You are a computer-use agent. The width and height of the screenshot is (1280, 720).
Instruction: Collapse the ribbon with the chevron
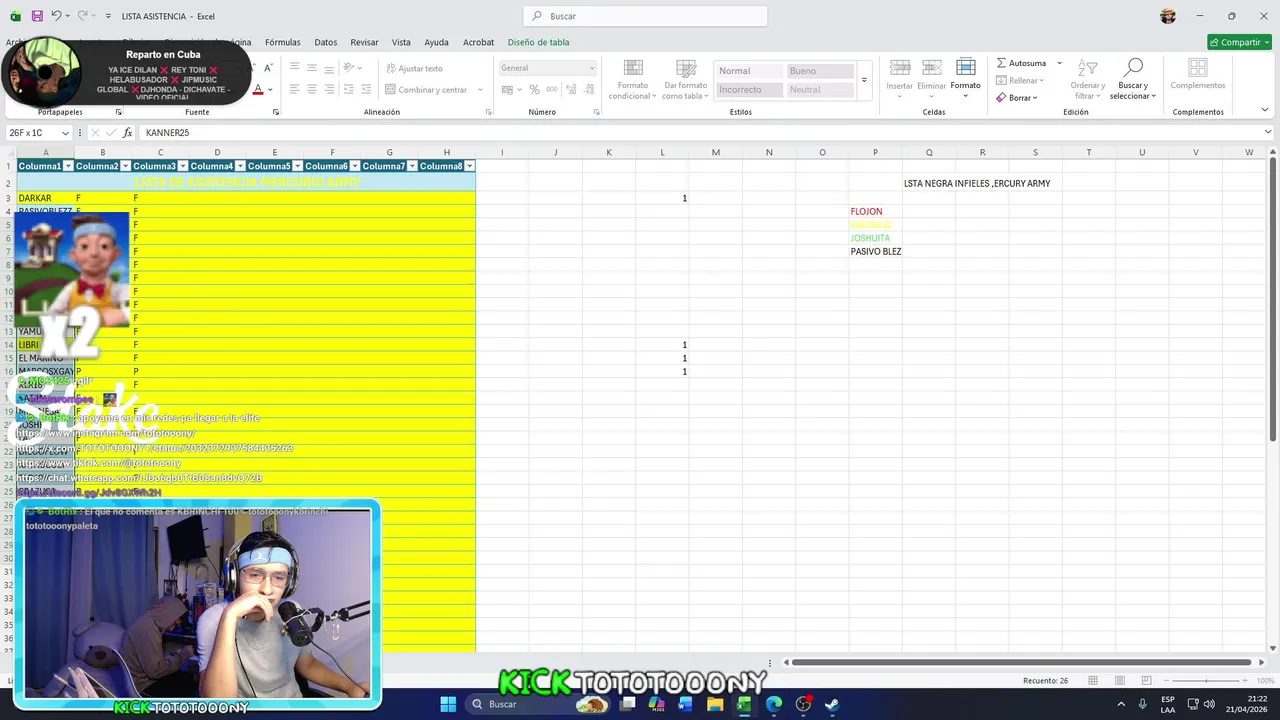click(x=1265, y=110)
